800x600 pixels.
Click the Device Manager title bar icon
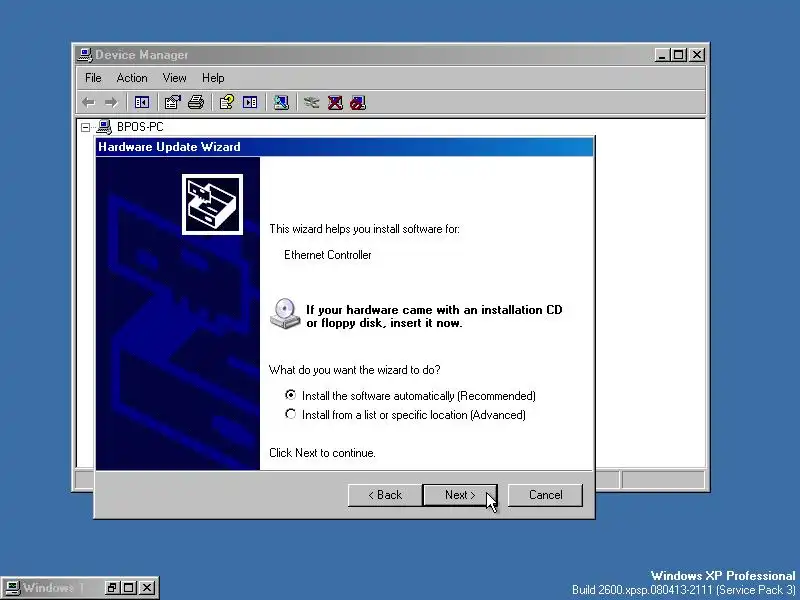[85, 55]
